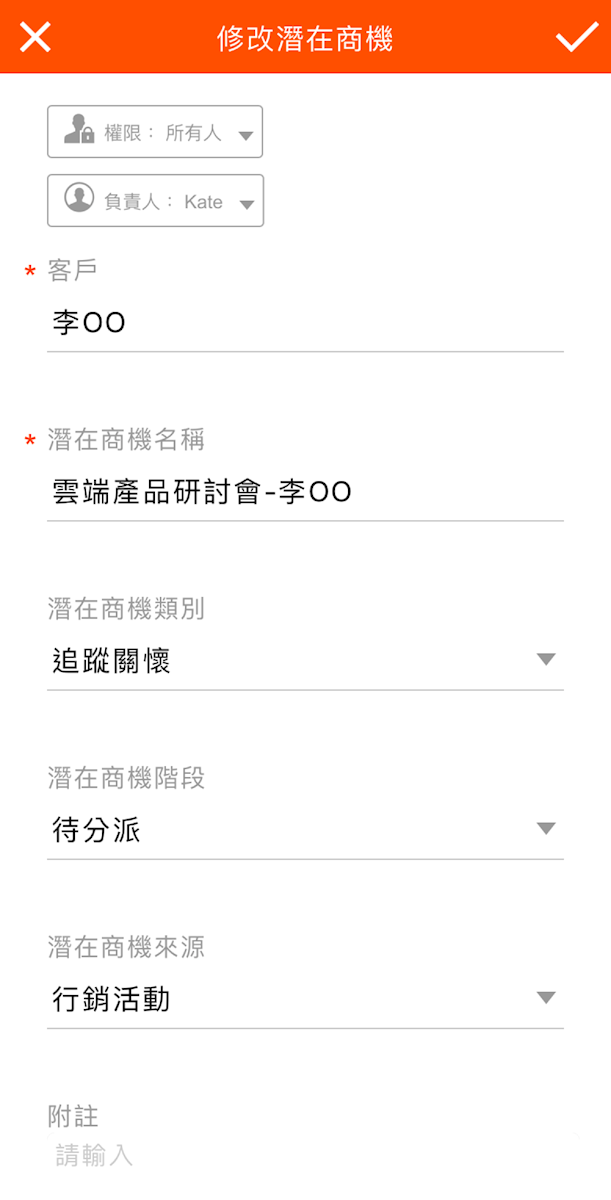611x1200 pixels.
Task: Confirm changes with the checkmark icon
Action: click(576, 38)
